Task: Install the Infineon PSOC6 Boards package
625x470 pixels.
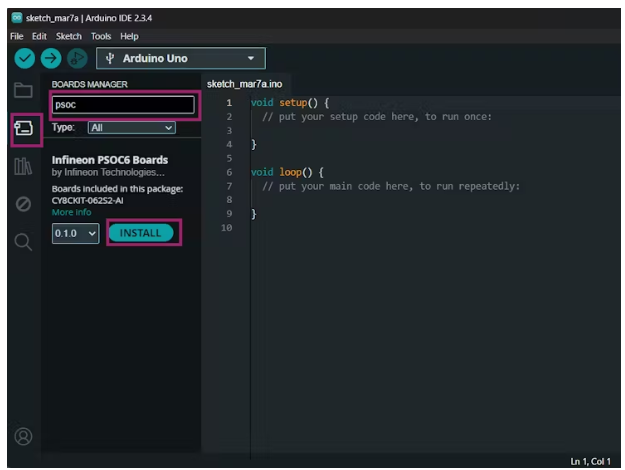Action: 140,233
